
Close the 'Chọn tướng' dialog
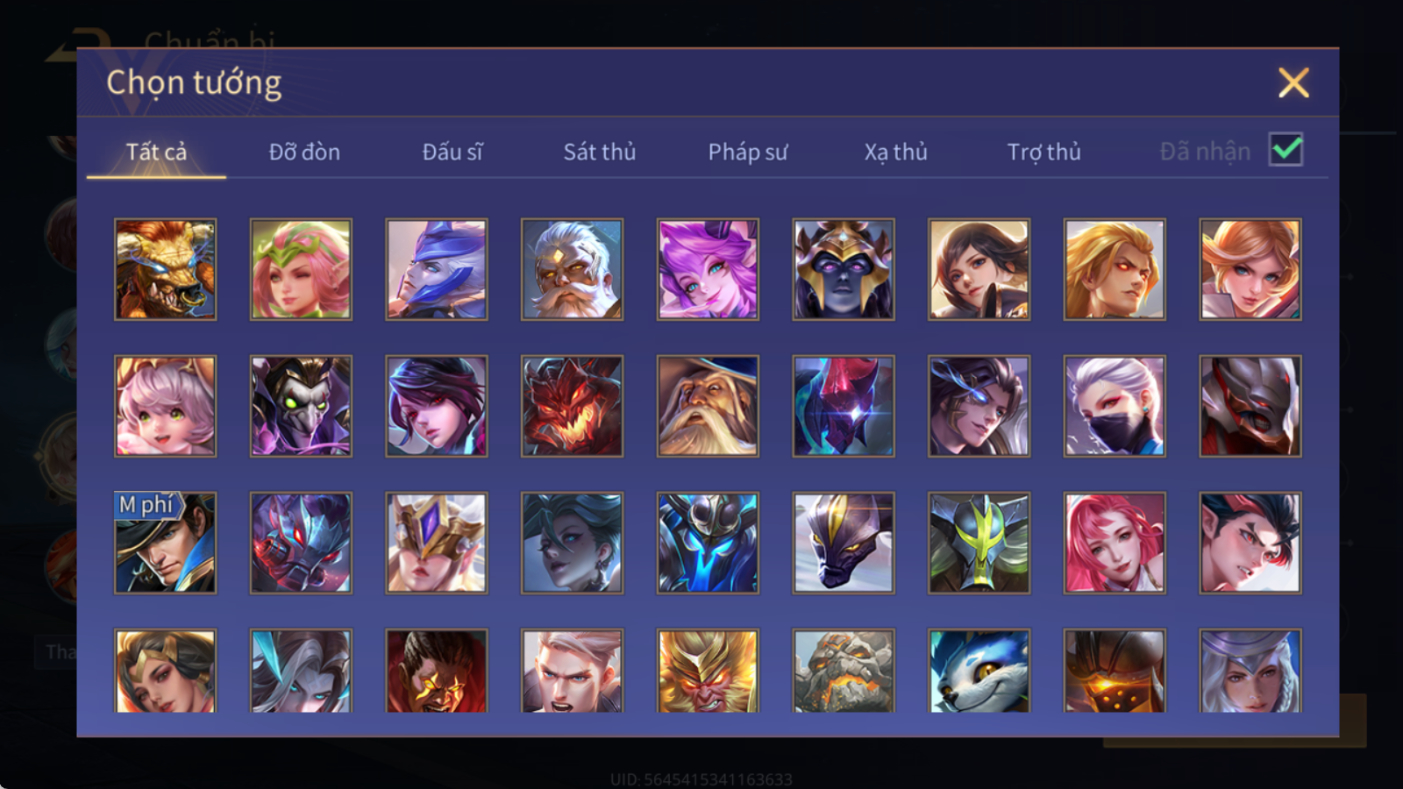point(1293,83)
